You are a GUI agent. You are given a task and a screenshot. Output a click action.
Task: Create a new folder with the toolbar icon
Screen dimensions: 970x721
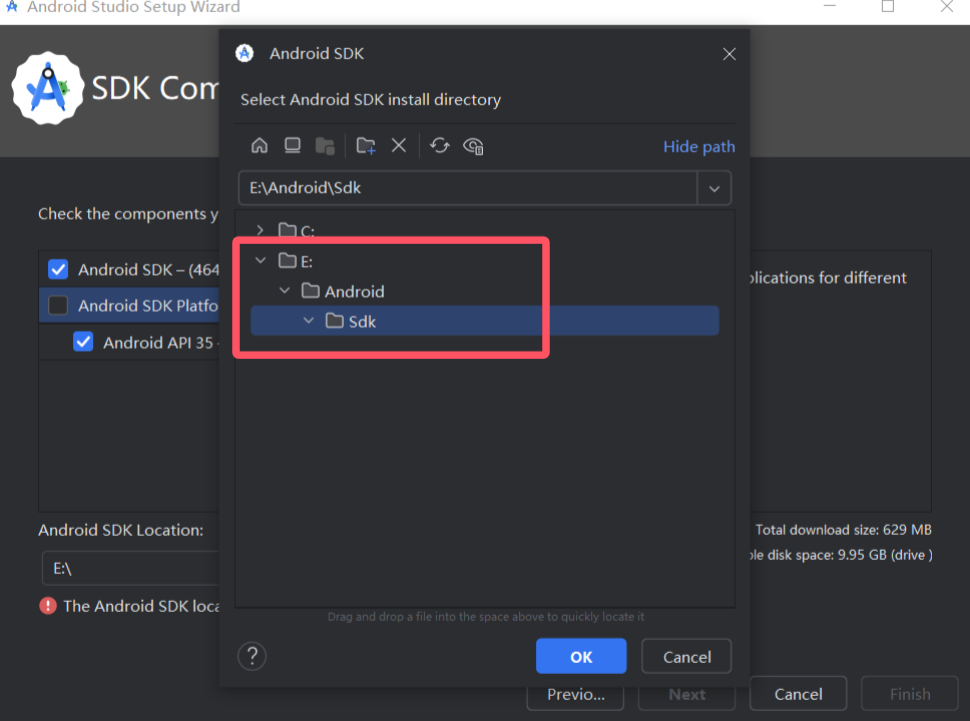365,145
